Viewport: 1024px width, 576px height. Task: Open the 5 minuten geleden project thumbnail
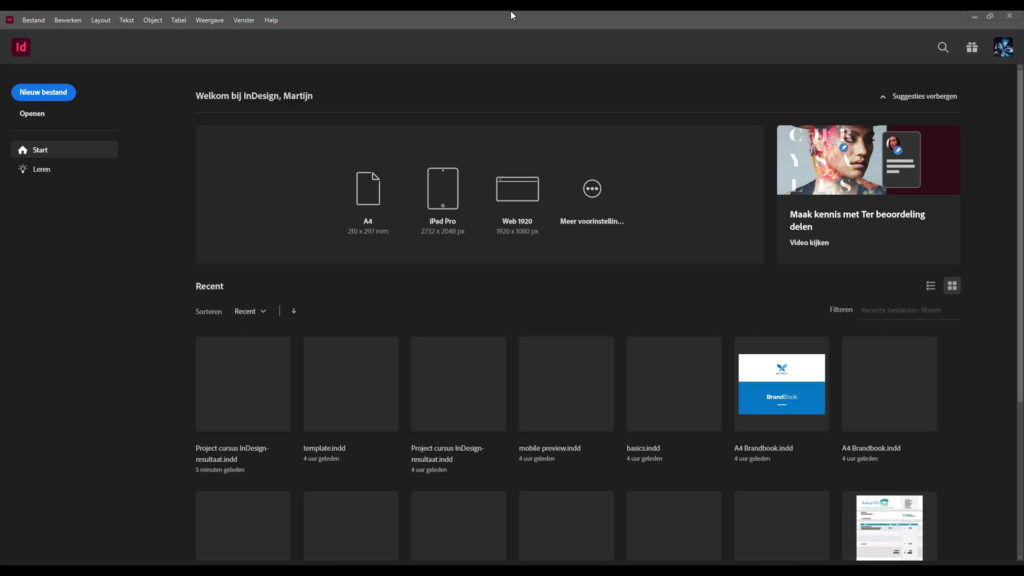click(x=243, y=384)
